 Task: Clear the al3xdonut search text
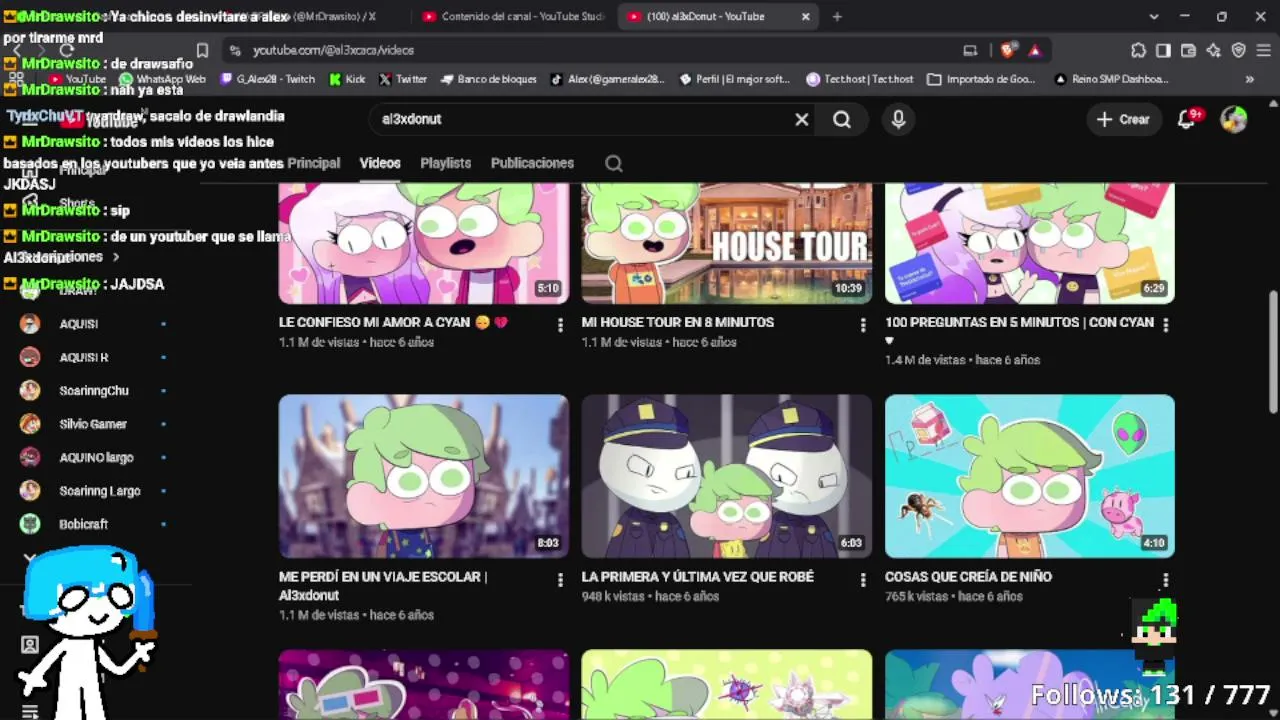pos(801,119)
